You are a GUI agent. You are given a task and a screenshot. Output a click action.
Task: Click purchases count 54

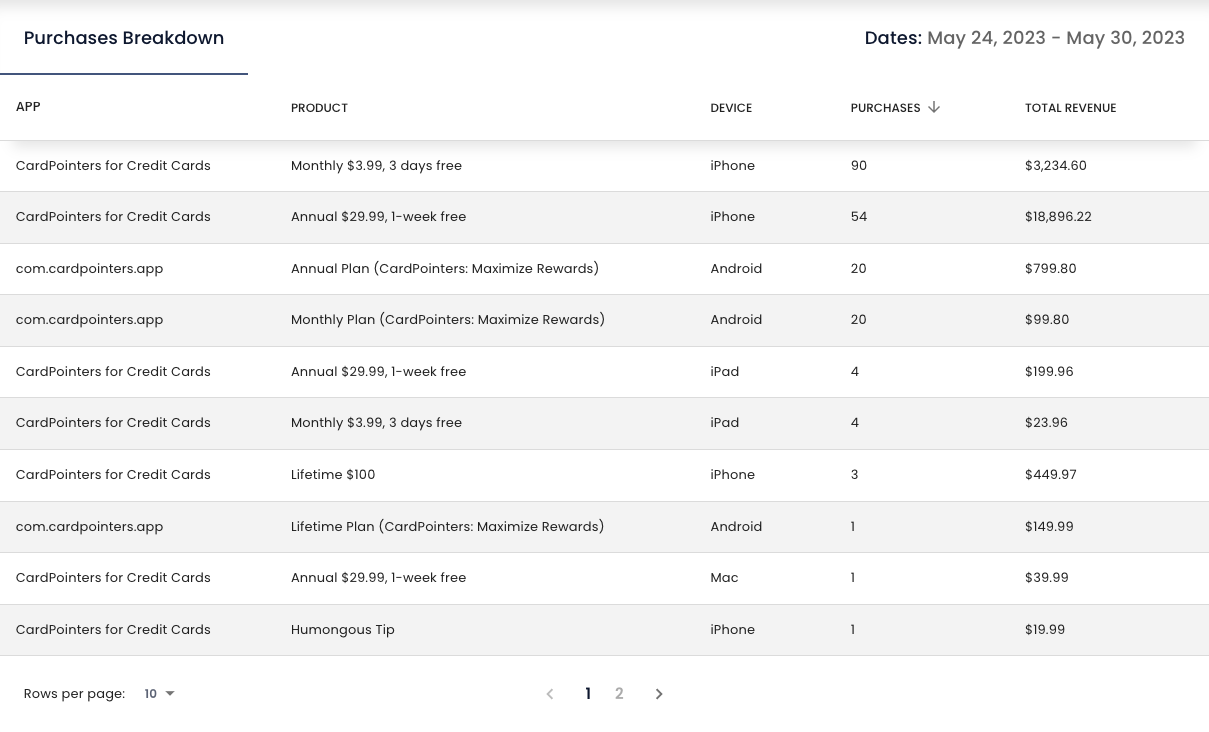(859, 217)
